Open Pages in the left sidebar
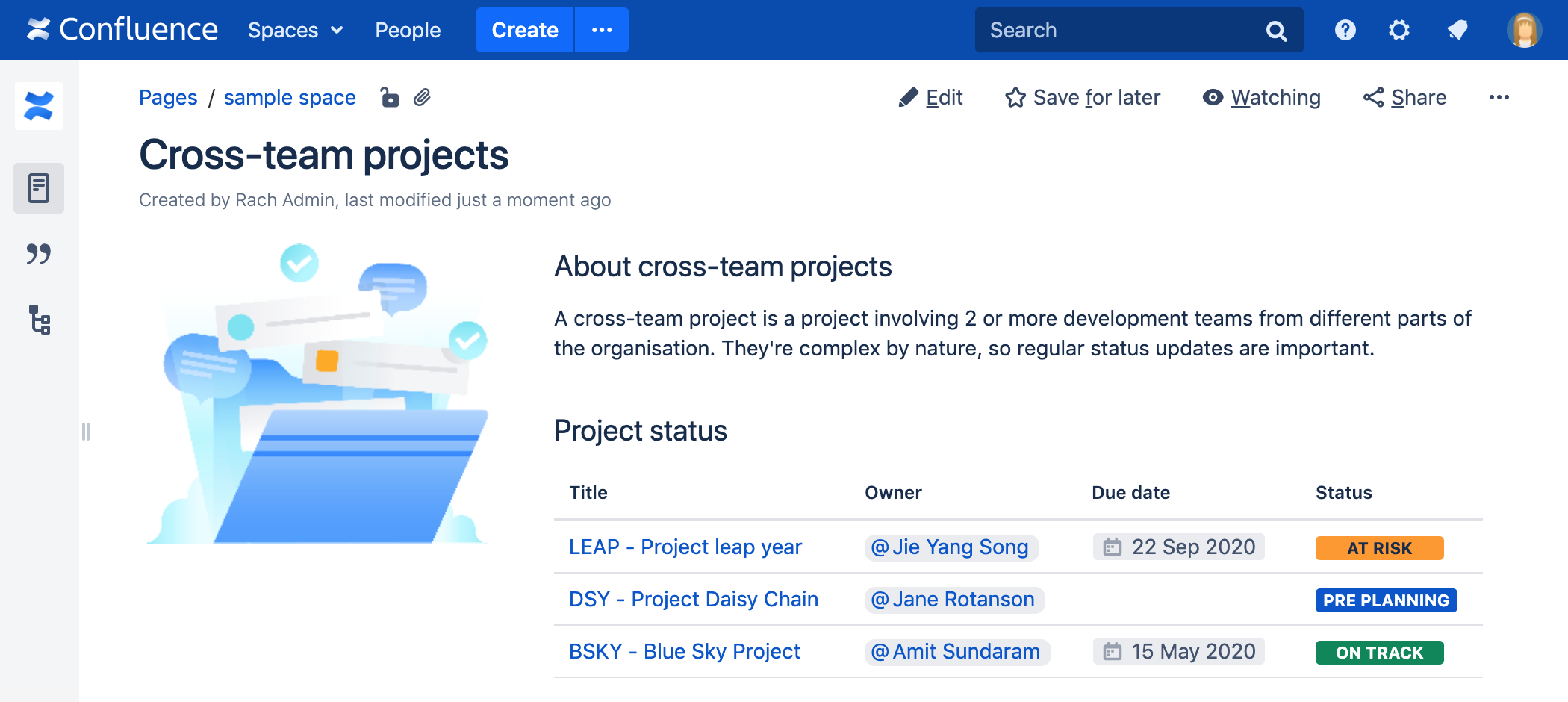Viewport: 1568px width, 702px height. click(x=39, y=188)
